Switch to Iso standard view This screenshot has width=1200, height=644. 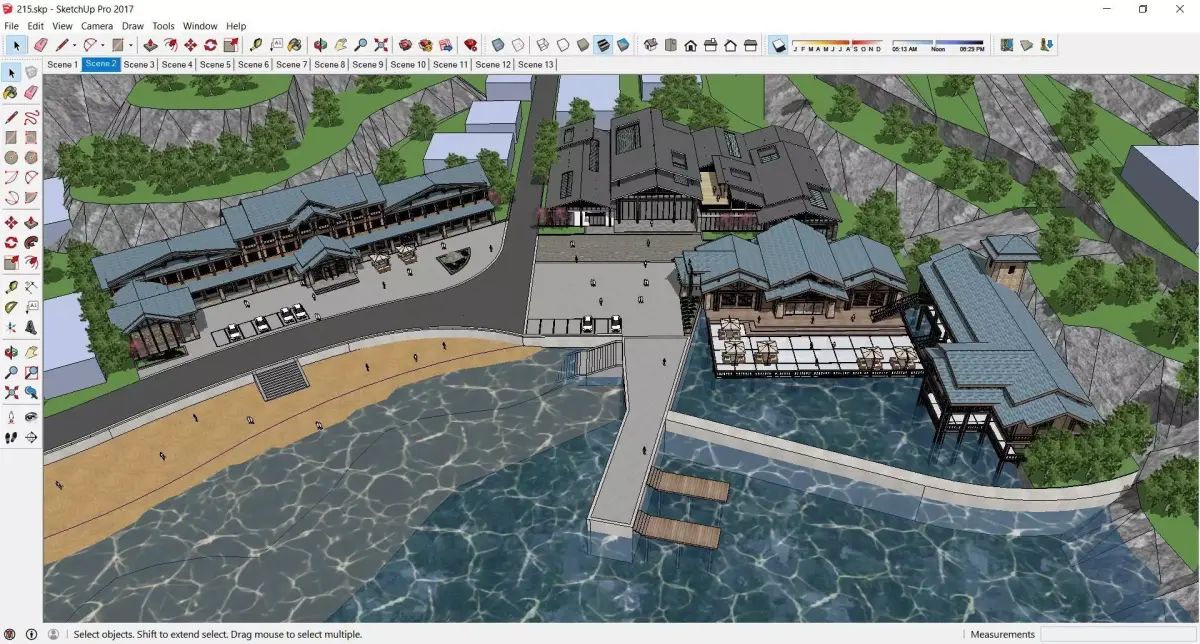[650, 45]
